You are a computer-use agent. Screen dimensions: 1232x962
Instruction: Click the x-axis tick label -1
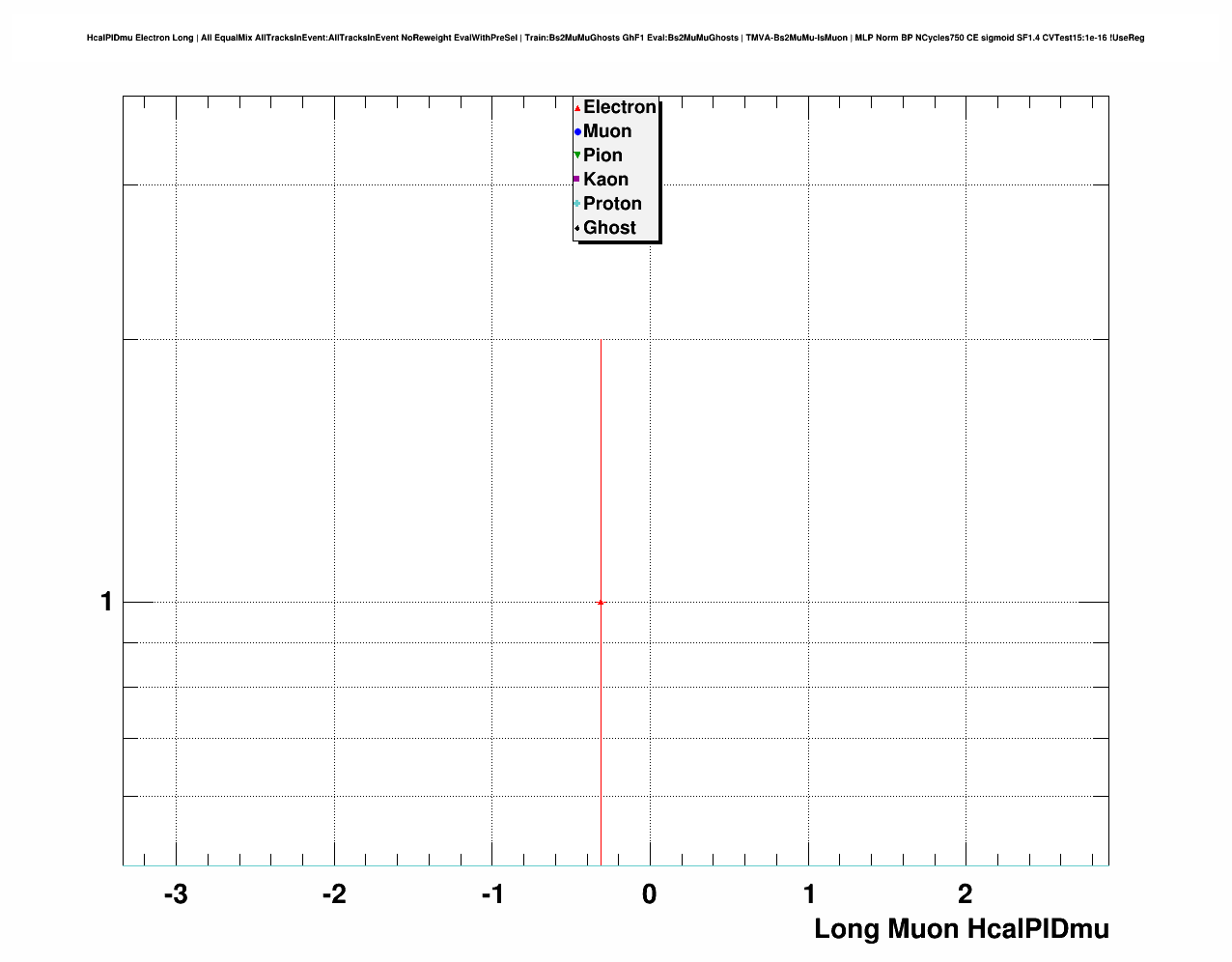coord(491,894)
